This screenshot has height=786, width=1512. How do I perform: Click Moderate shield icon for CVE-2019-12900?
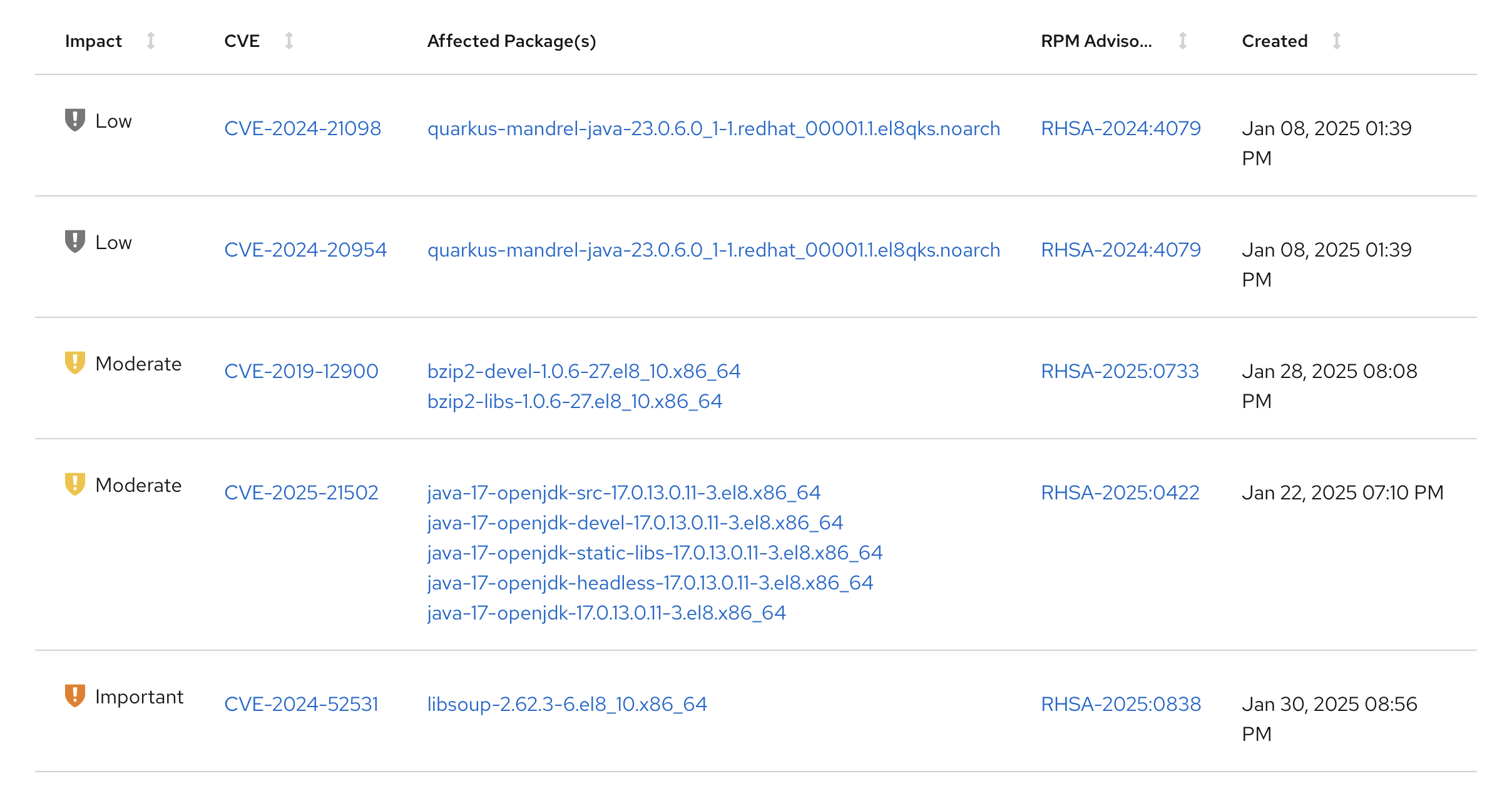tap(74, 363)
